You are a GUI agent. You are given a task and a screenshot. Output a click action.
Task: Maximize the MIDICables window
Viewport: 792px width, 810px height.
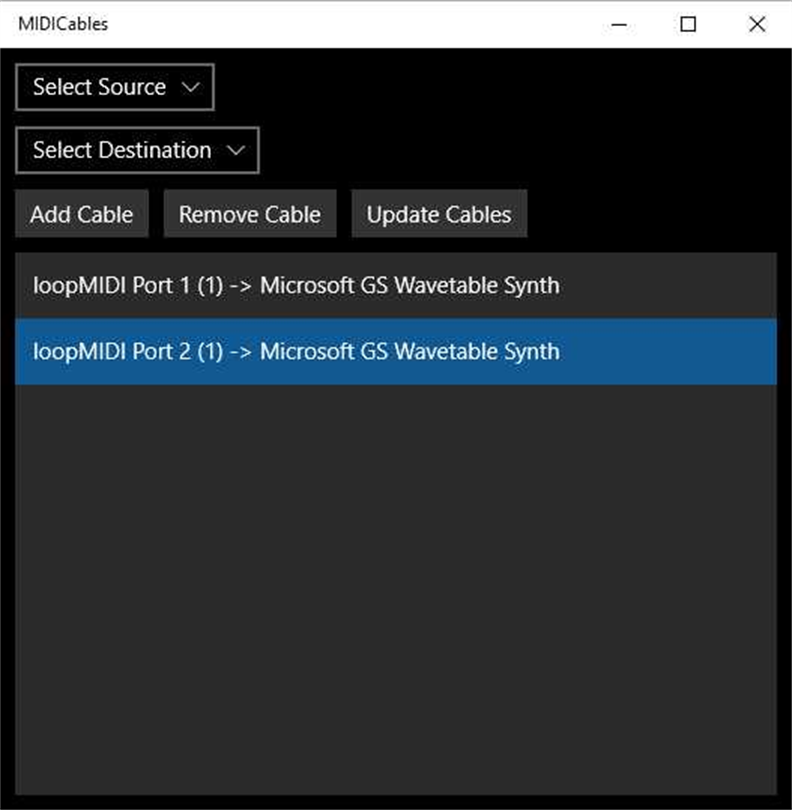tap(688, 25)
